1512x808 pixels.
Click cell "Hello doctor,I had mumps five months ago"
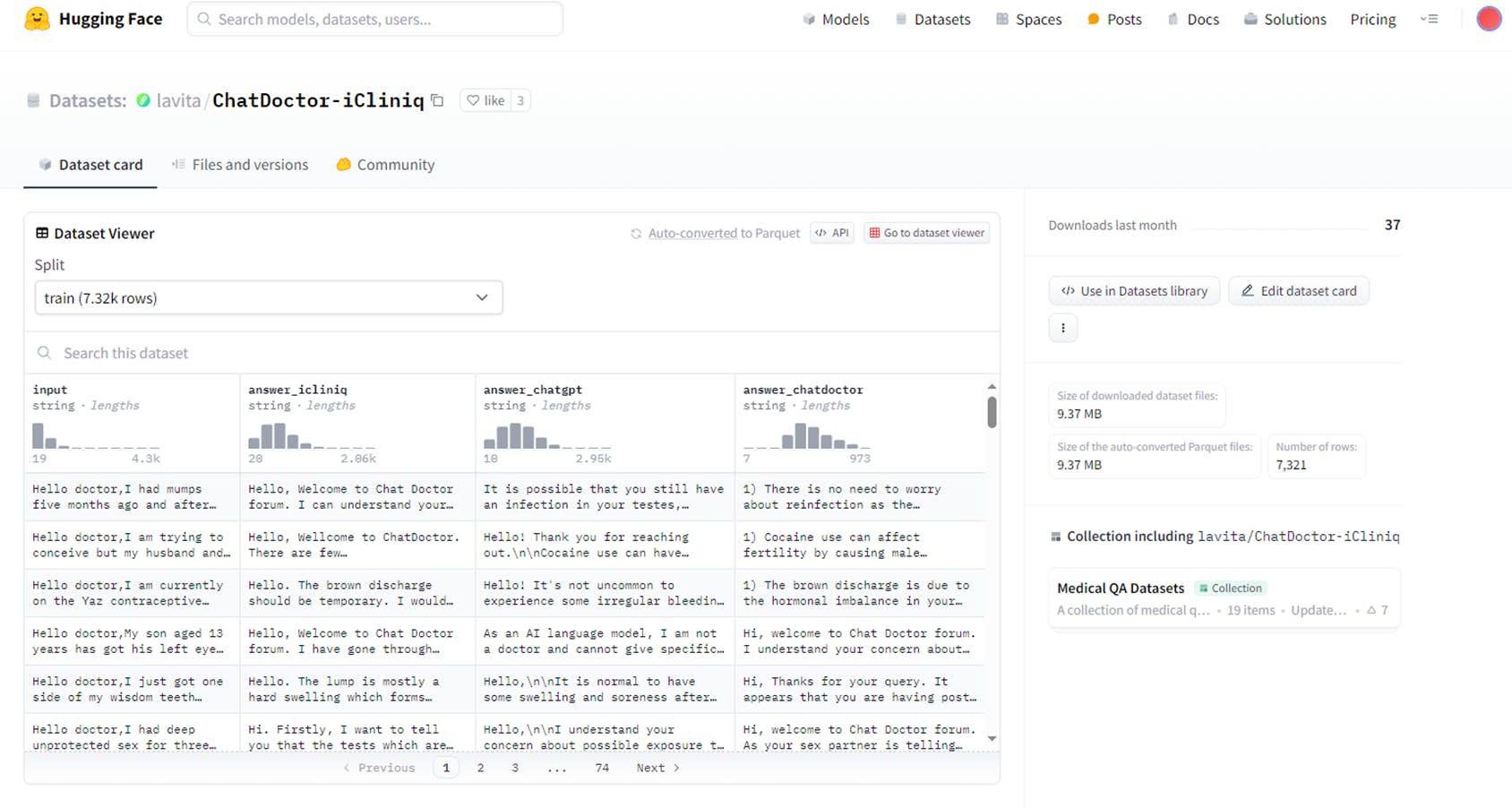pyautogui.click(x=133, y=497)
